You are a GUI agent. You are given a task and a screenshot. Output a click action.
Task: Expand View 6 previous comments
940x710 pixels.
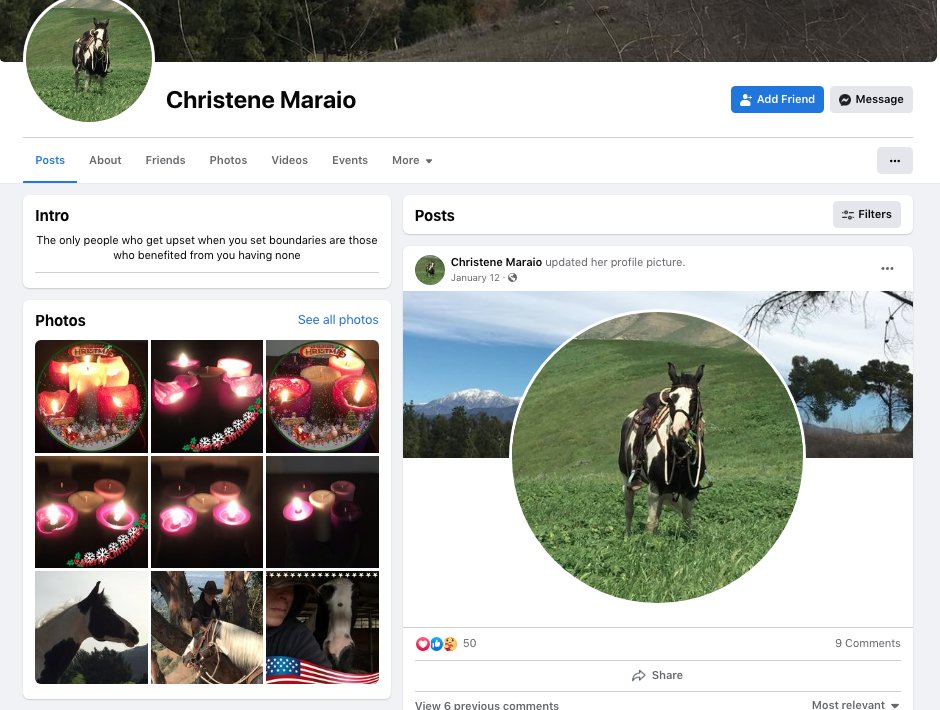coord(487,705)
